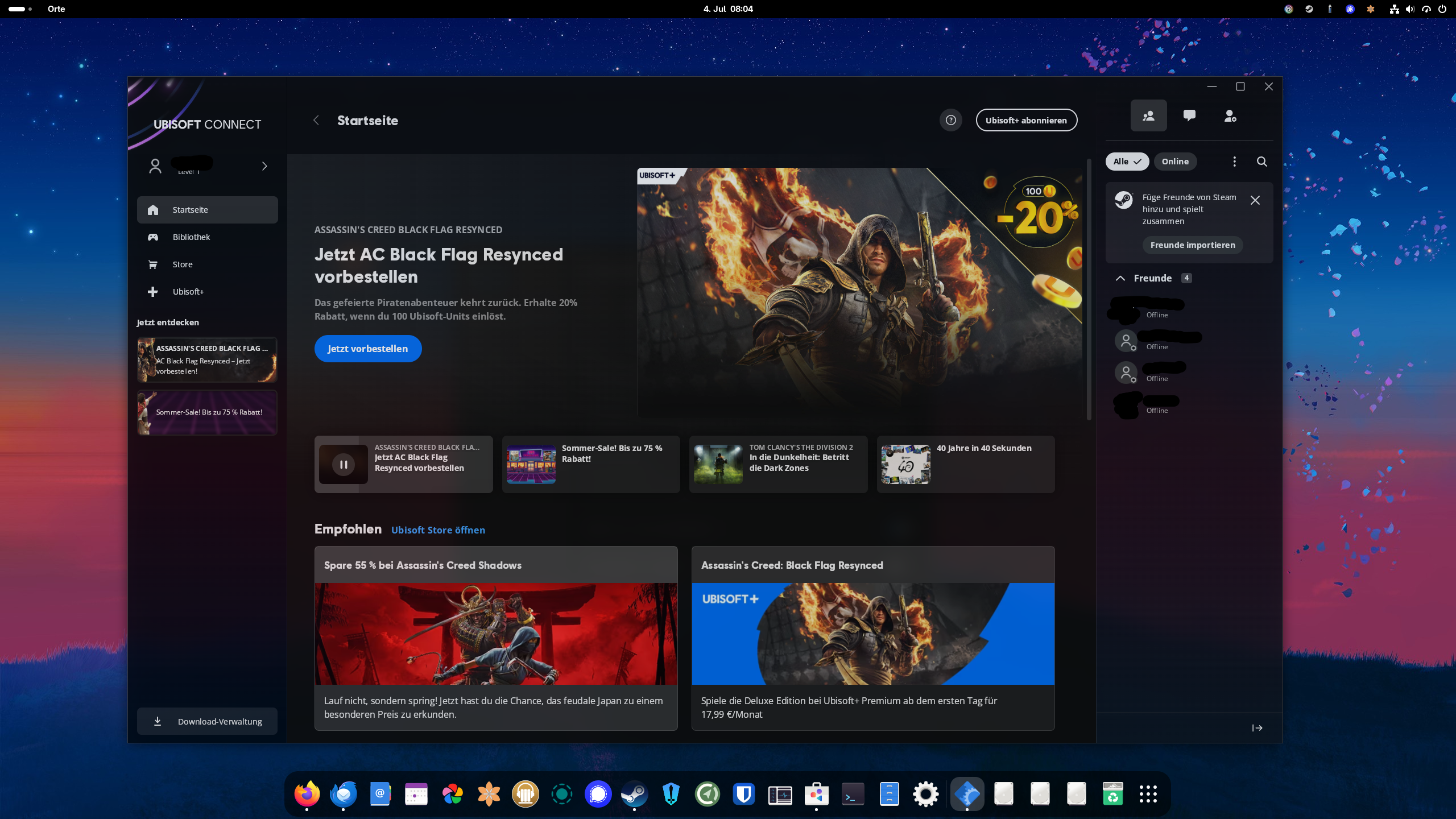Image resolution: width=1456 pixels, height=819 pixels.
Task: Open Firefox from the dock
Action: pyautogui.click(x=307, y=794)
